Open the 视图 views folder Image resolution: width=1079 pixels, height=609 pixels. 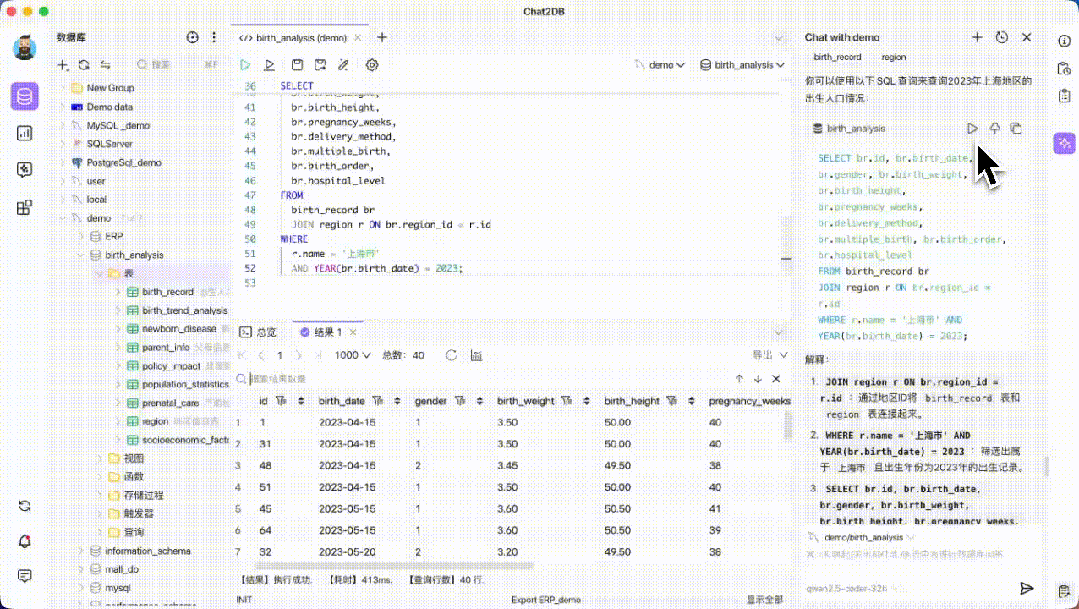[133, 458]
